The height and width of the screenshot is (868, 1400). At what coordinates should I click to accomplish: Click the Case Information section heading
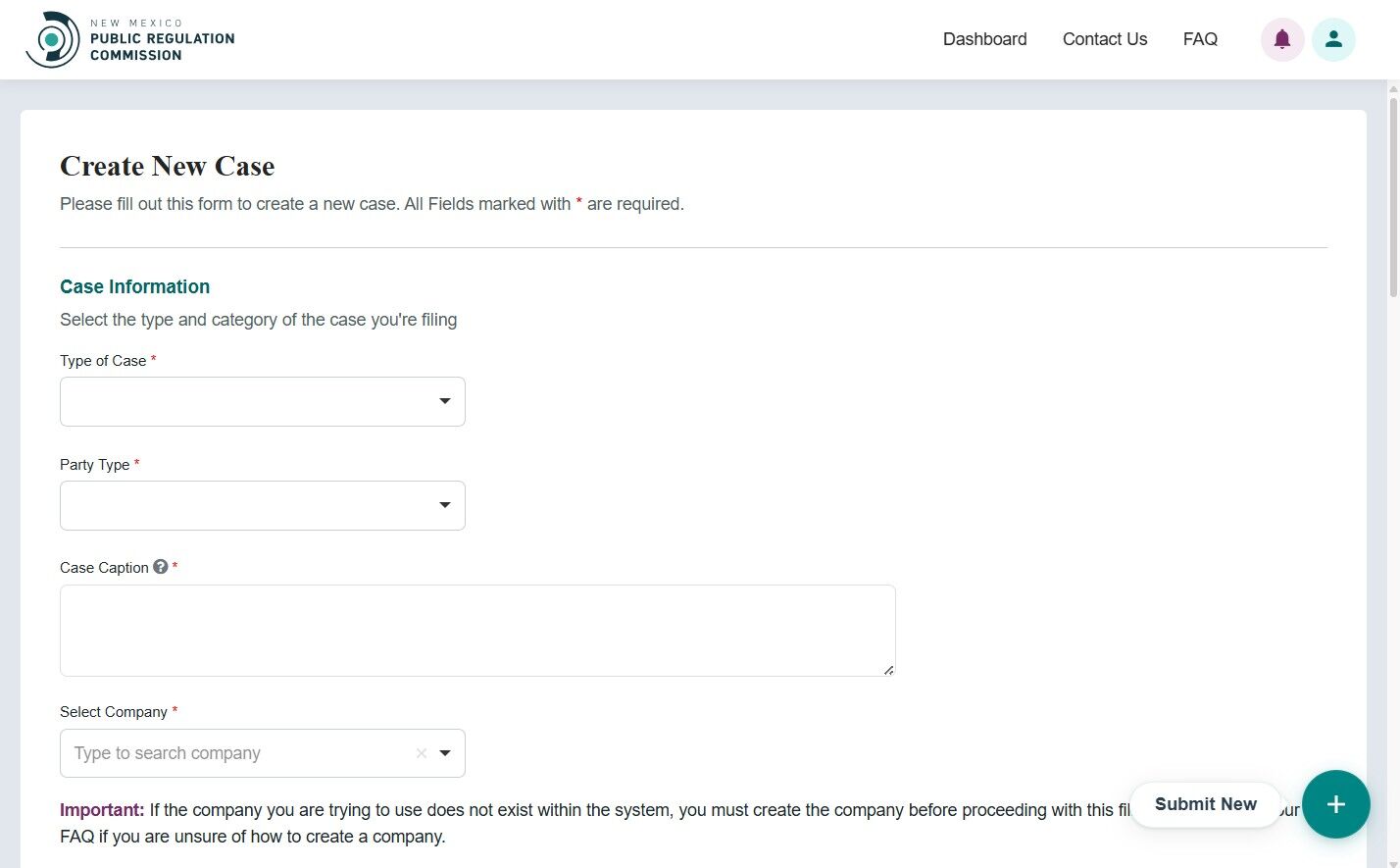point(134,286)
